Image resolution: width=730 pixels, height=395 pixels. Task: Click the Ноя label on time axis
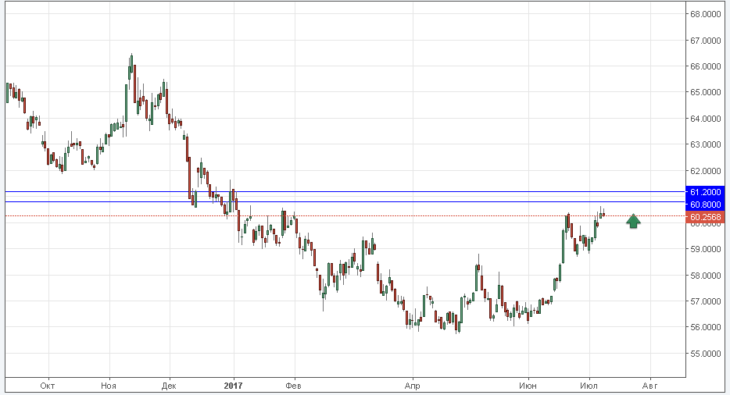tap(108, 386)
